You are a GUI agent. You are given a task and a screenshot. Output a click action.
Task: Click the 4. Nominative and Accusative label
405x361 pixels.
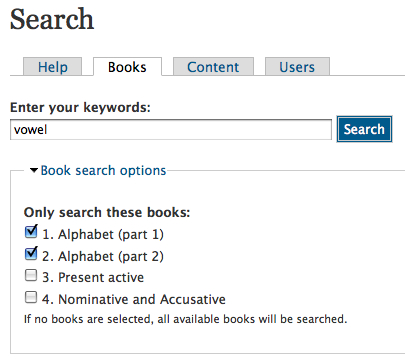[134, 299]
